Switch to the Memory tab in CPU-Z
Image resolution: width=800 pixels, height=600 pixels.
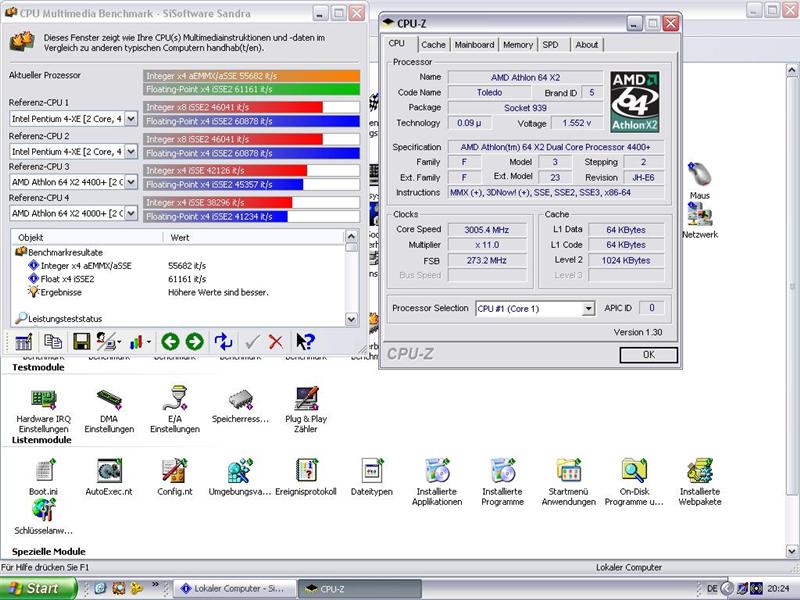click(518, 45)
